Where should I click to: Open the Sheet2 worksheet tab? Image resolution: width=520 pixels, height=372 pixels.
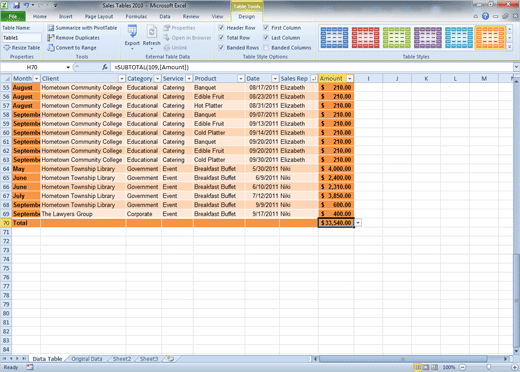tap(122, 359)
